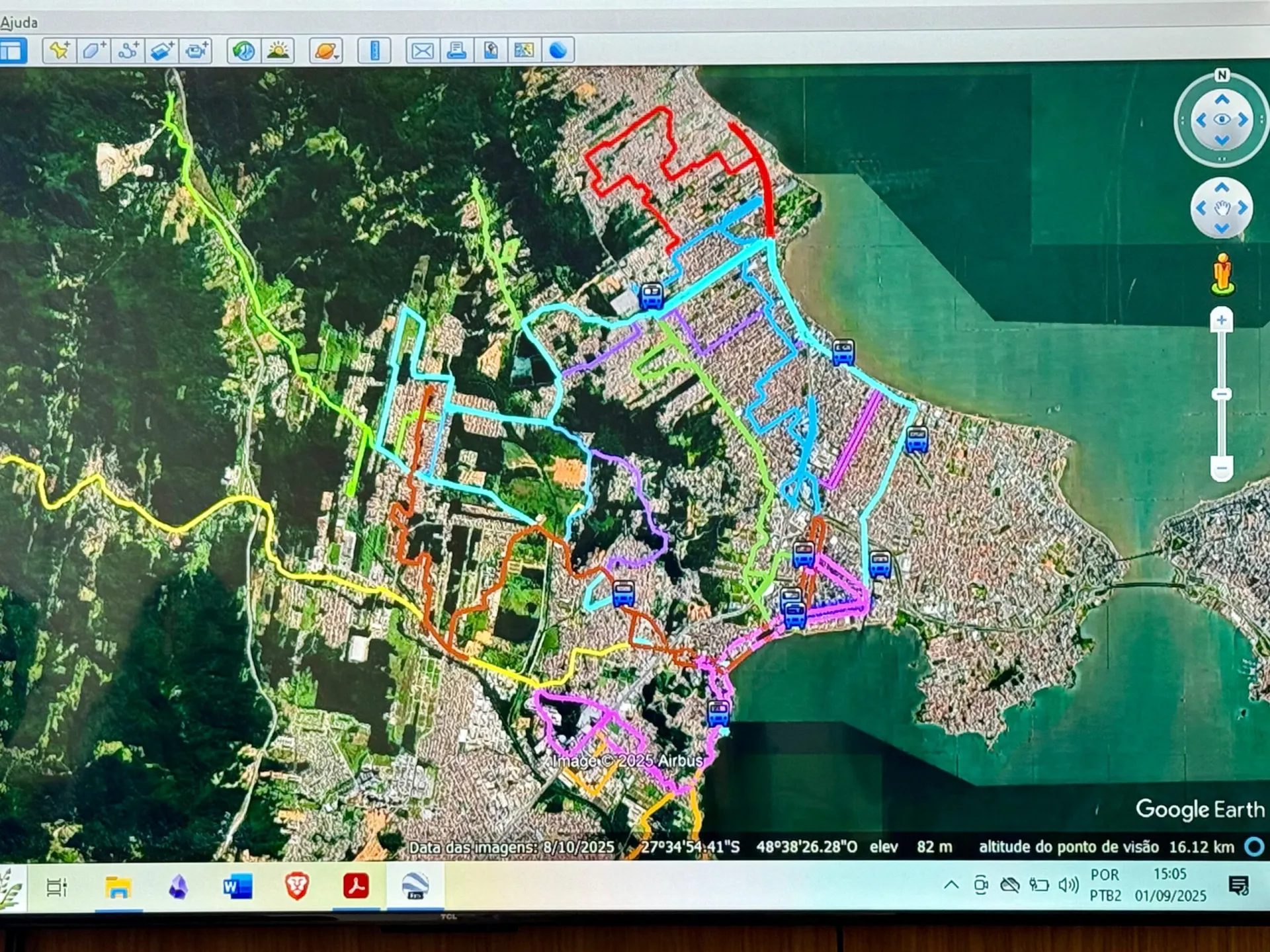Click the southernmost bus placemark on magenta route
Viewport: 1270px width, 952px height.
718,713
